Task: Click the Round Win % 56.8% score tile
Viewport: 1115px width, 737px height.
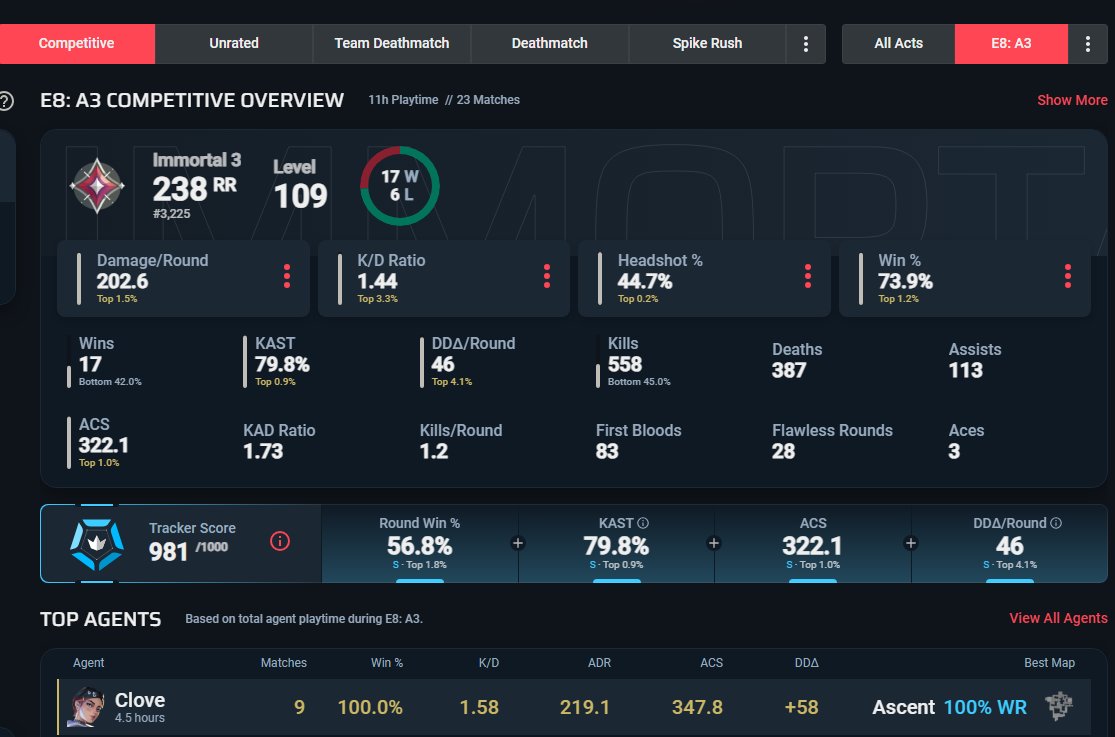Action: pyautogui.click(x=420, y=544)
